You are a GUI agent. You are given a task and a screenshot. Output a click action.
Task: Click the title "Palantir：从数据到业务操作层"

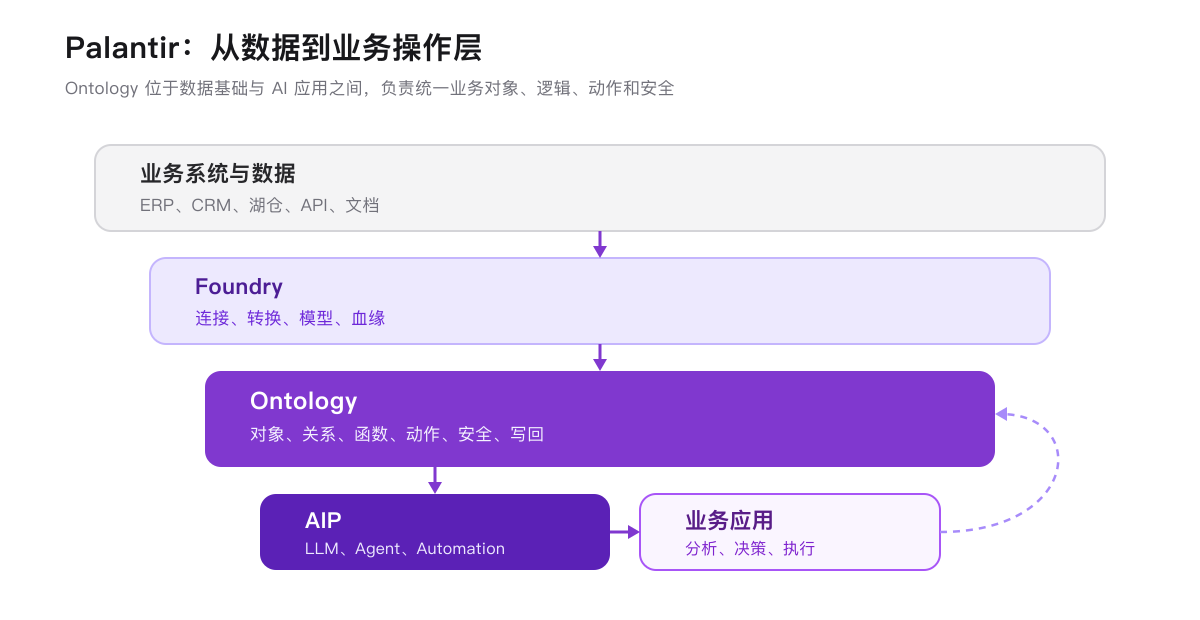point(273,47)
